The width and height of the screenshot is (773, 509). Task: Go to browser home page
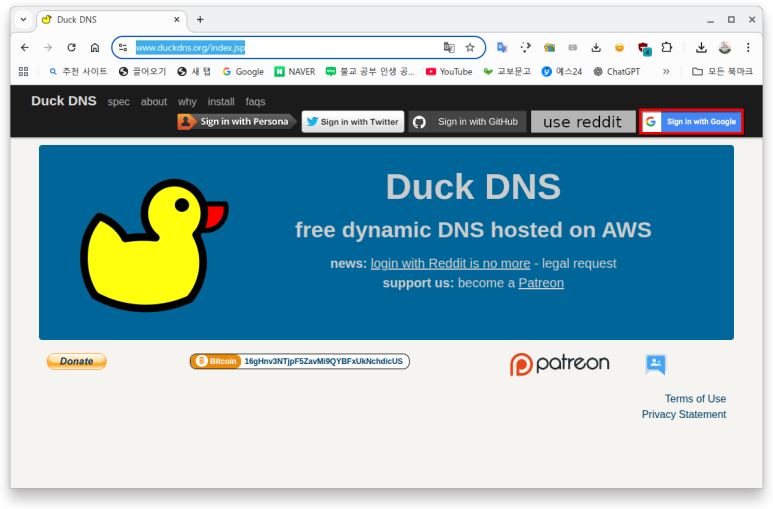[95, 47]
